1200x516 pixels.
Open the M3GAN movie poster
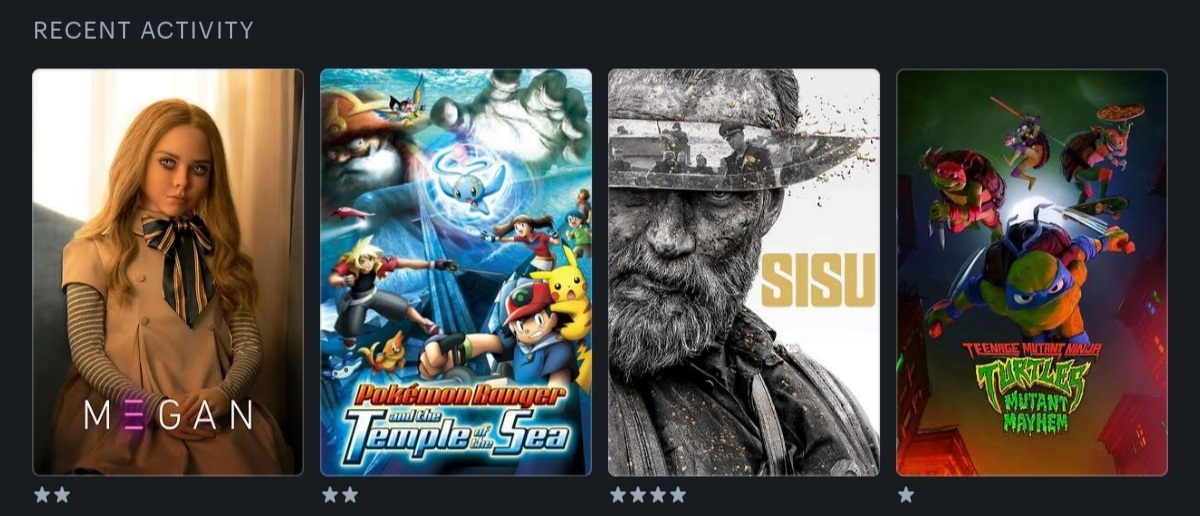point(168,272)
